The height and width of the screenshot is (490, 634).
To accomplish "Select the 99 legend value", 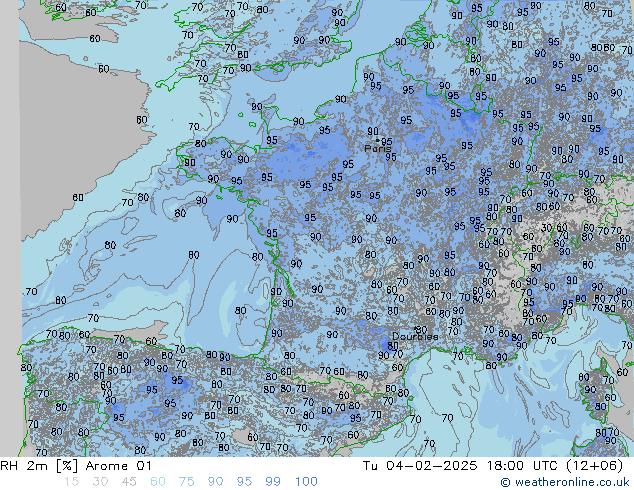I will tap(273, 482).
